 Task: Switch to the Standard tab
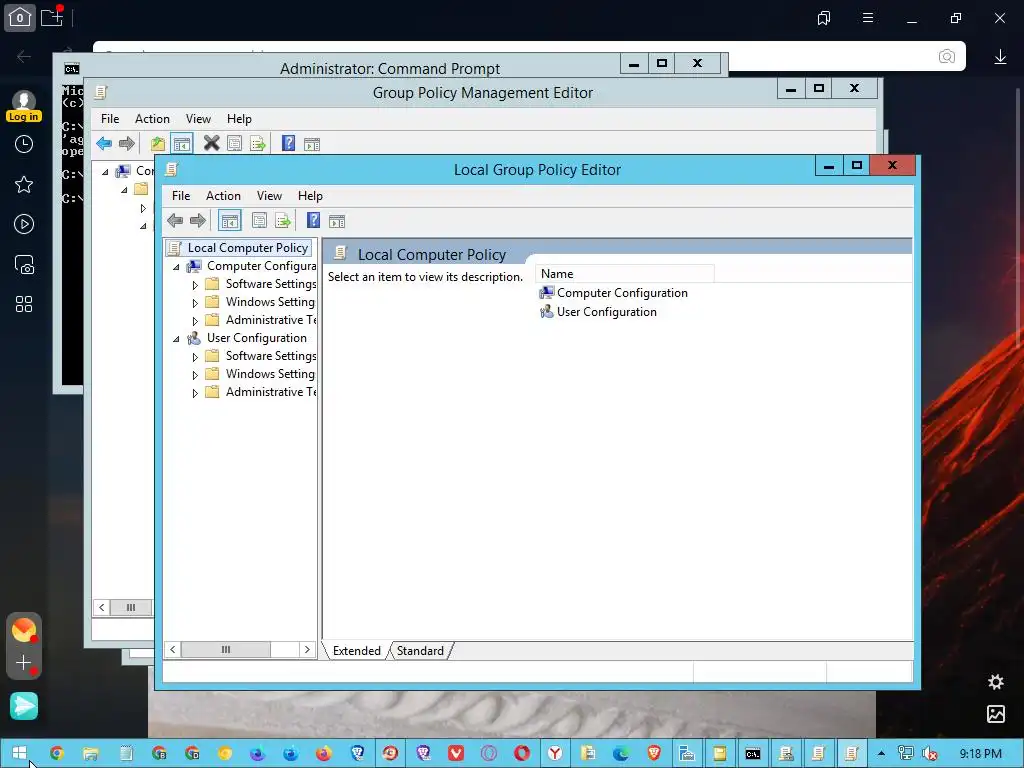[420, 650]
